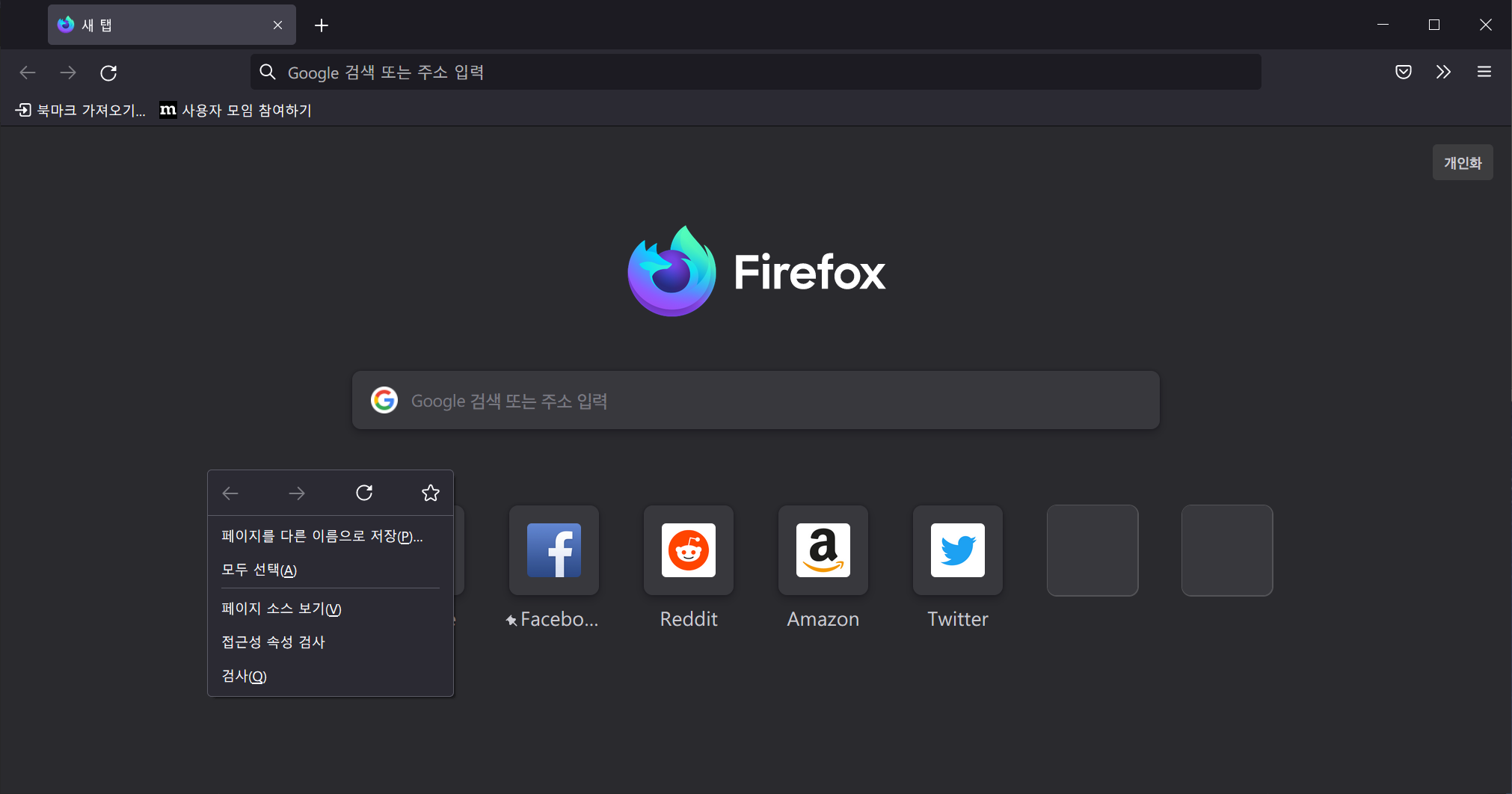Click the toolbar back arrow
1512x794 pixels.
[28, 73]
